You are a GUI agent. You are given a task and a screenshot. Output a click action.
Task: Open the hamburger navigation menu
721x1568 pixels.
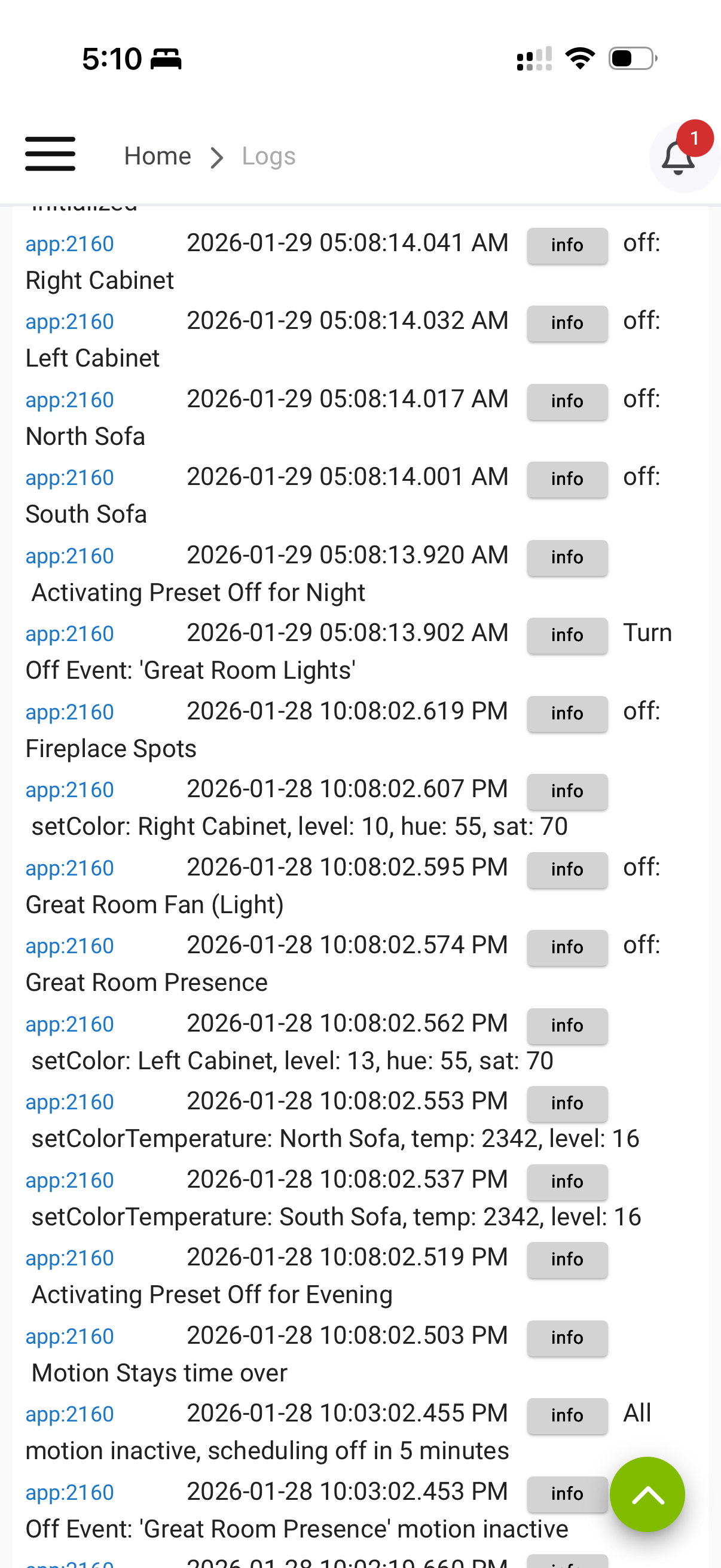pos(50,154)
